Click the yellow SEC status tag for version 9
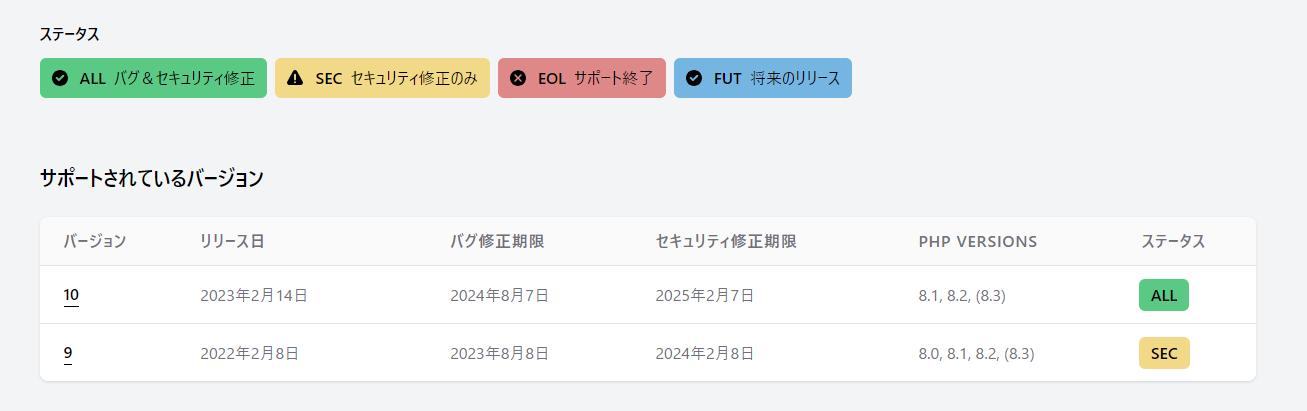The height and width of the screenshot is (411, 1307). coord(1164,353)
